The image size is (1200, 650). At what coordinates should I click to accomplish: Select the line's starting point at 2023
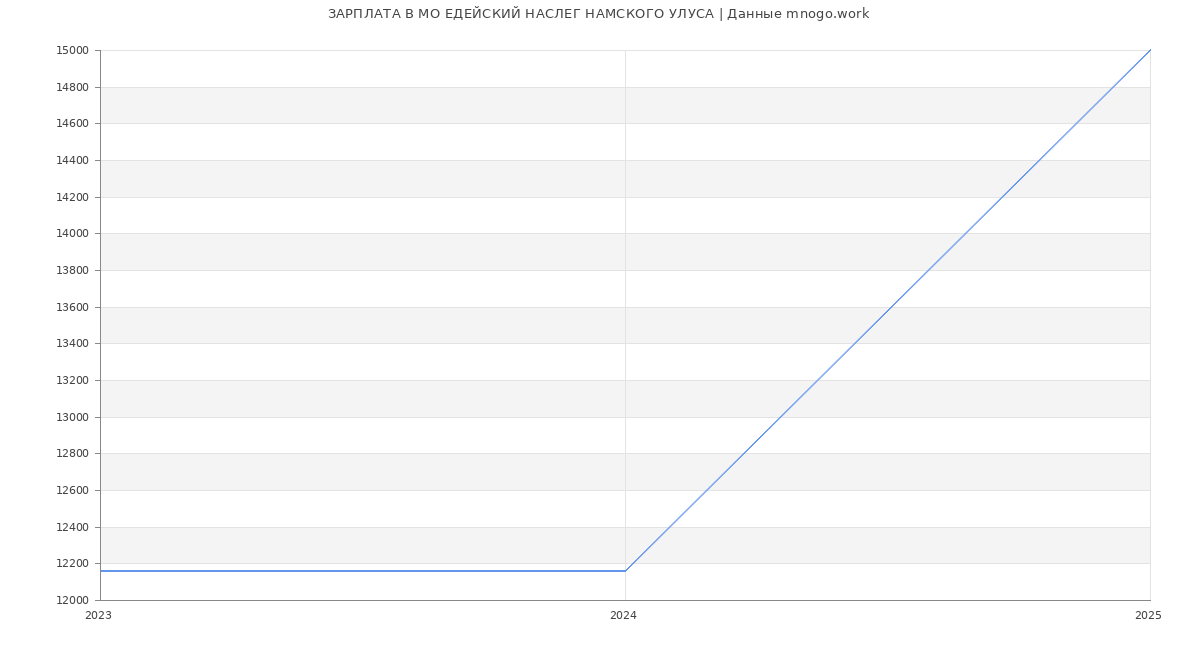pyautogui.click(x=101, y=571)
